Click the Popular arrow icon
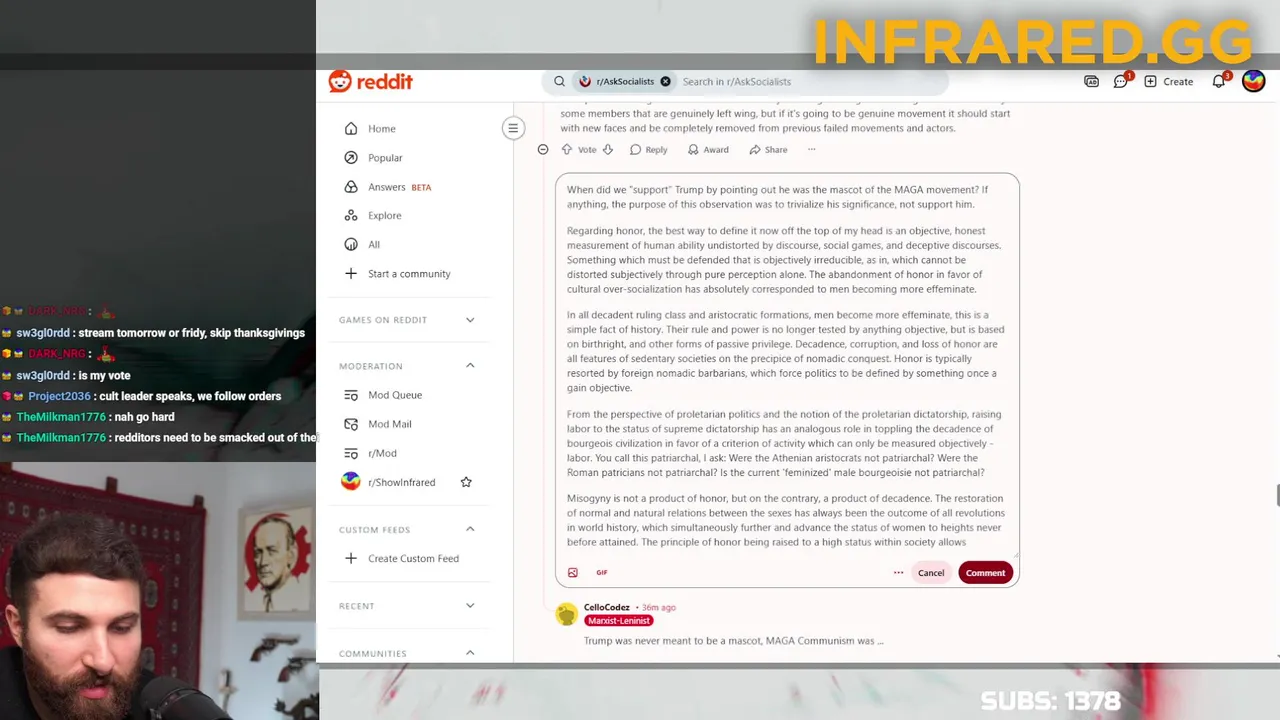This screenshot has width=1280, height=720. tap(351, 158)
